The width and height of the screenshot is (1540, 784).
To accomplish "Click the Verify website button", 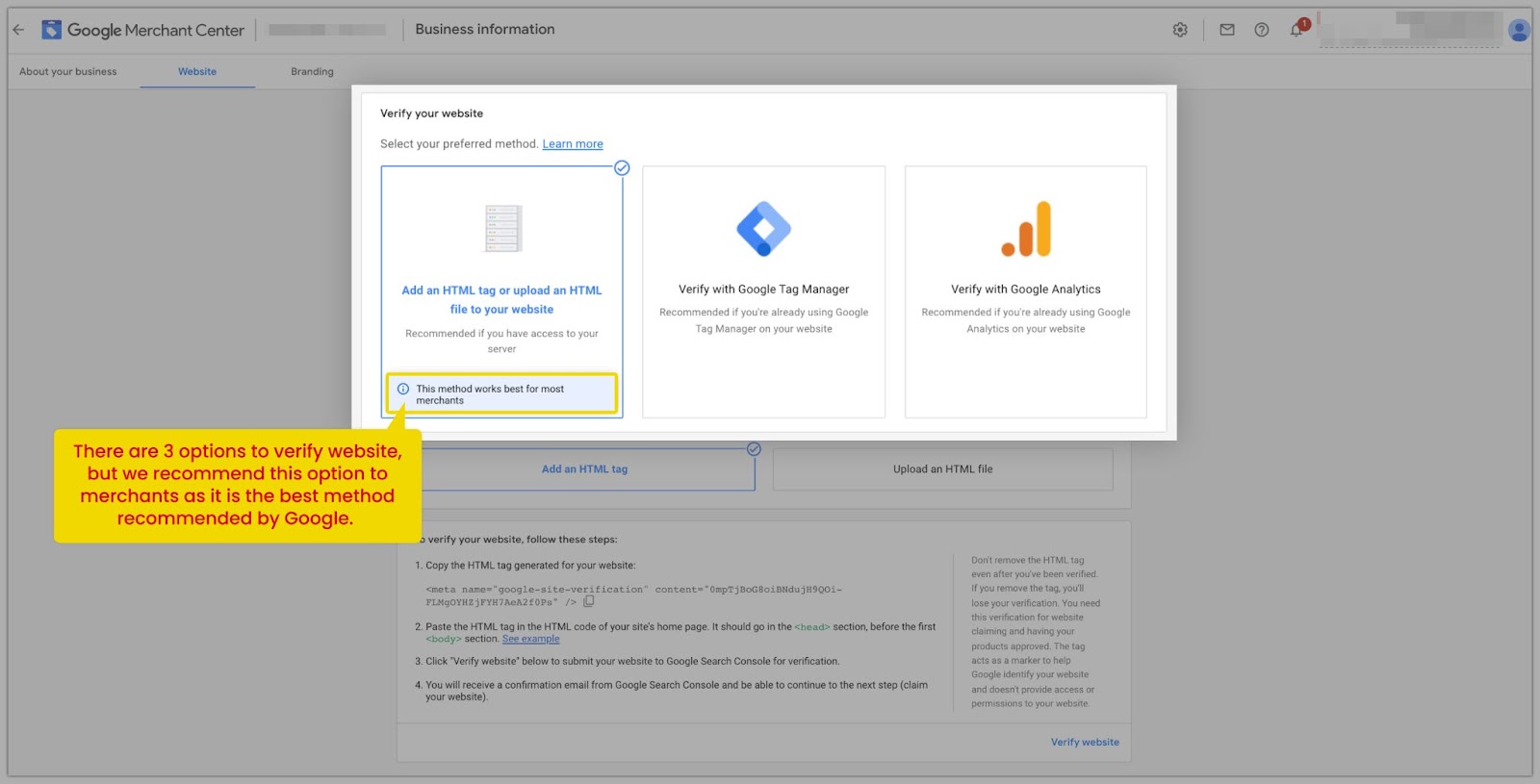I will (1085, 743).
